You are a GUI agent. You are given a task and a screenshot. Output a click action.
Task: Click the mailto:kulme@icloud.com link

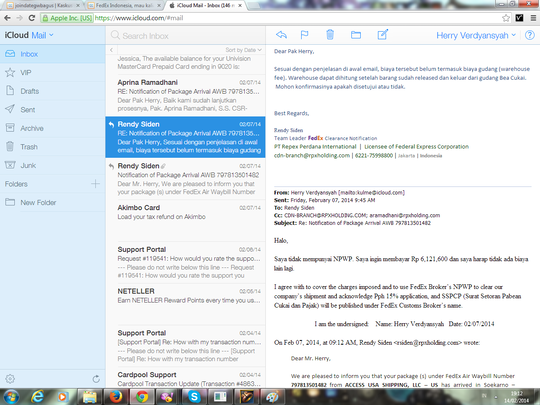click(x=372, y=193)
